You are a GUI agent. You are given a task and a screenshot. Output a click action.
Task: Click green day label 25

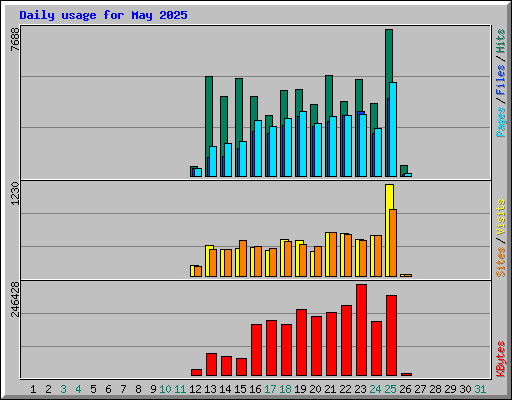tap(390, 389)
